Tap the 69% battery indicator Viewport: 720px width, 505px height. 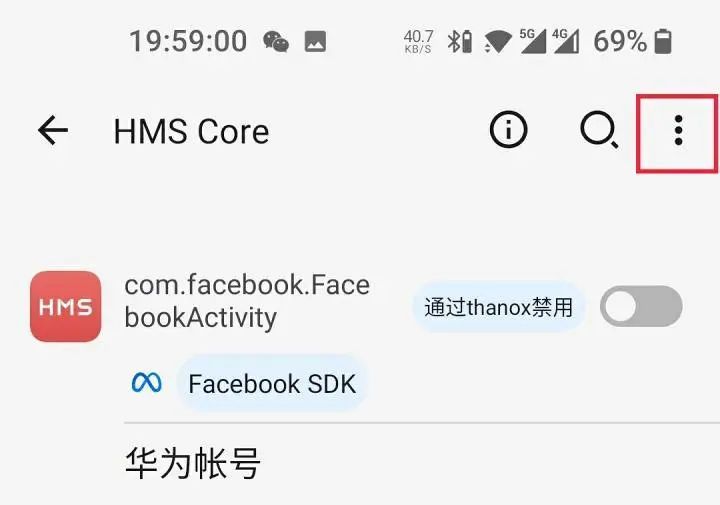(633, 41)
